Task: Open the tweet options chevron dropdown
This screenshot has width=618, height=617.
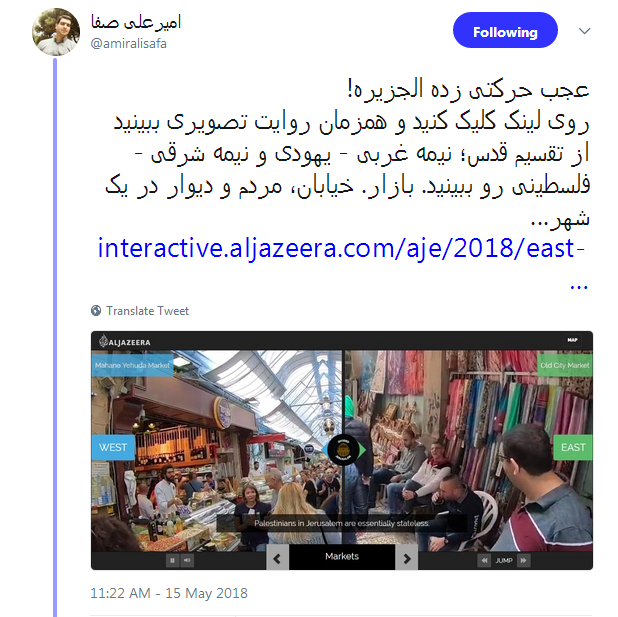Action: (x=584, y=31)
